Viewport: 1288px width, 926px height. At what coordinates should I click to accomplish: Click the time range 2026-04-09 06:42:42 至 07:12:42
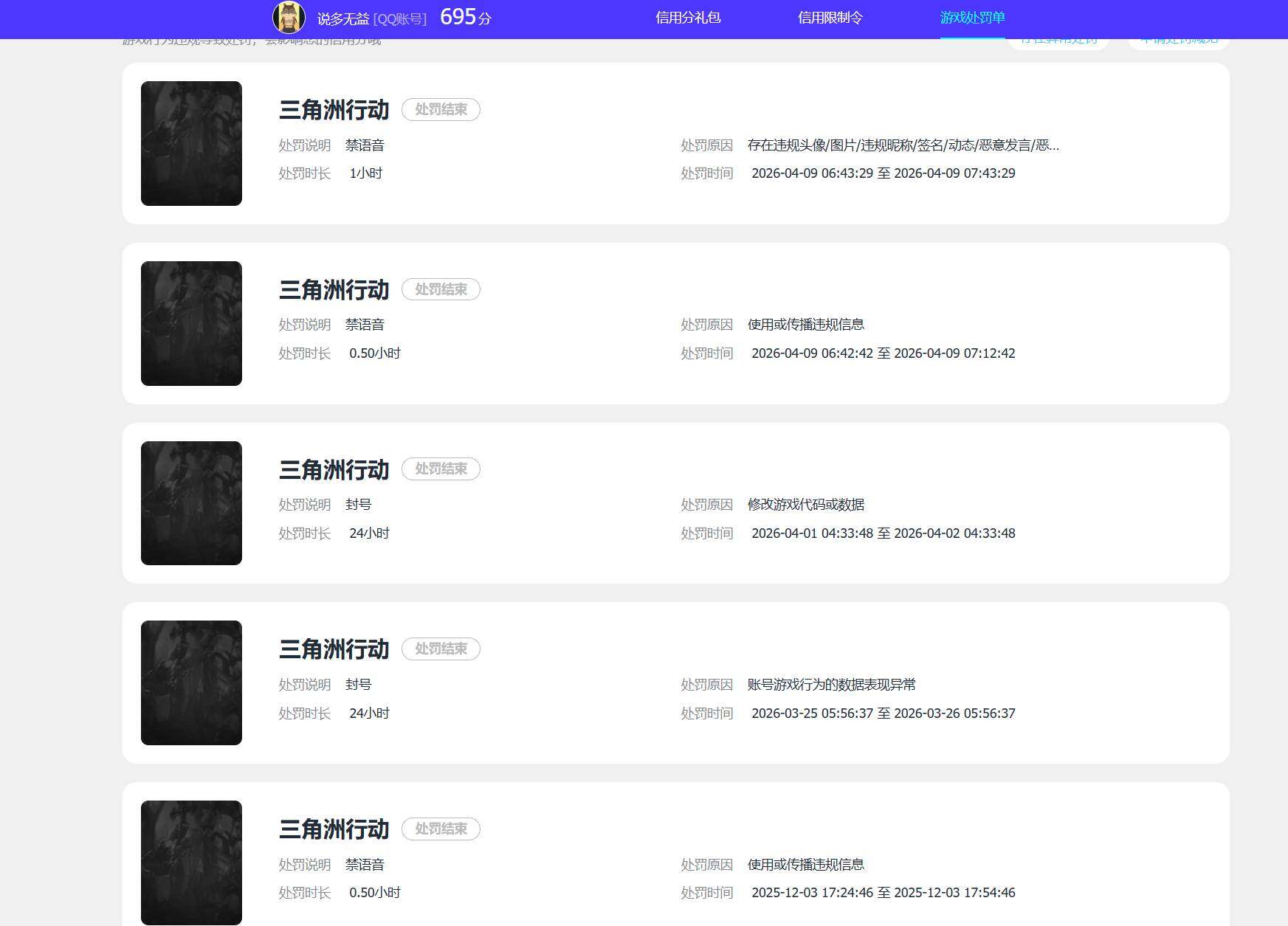(x=884, y=353)
